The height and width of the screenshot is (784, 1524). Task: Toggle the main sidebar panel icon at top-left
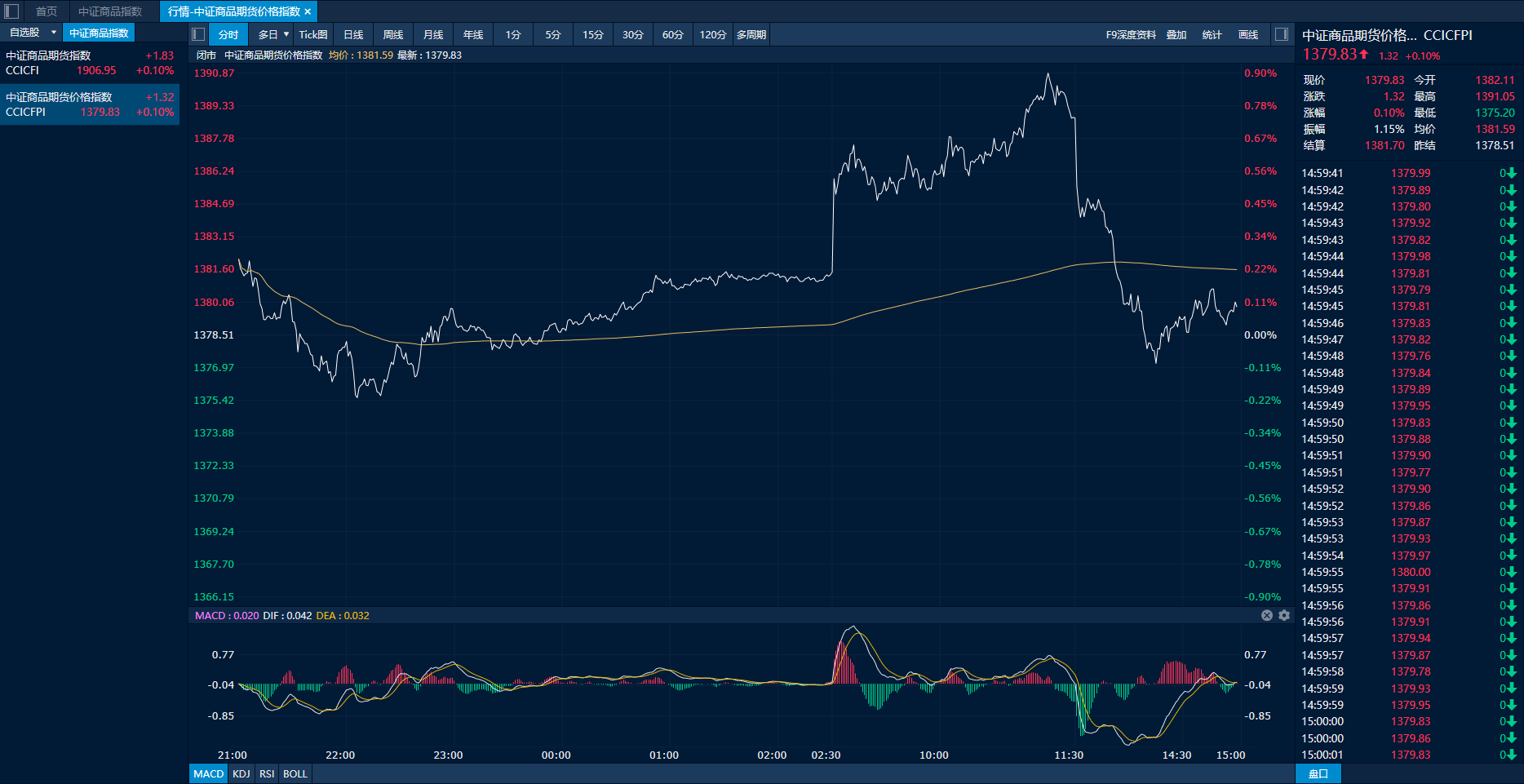pyautogui.click(x=11, y=11)
